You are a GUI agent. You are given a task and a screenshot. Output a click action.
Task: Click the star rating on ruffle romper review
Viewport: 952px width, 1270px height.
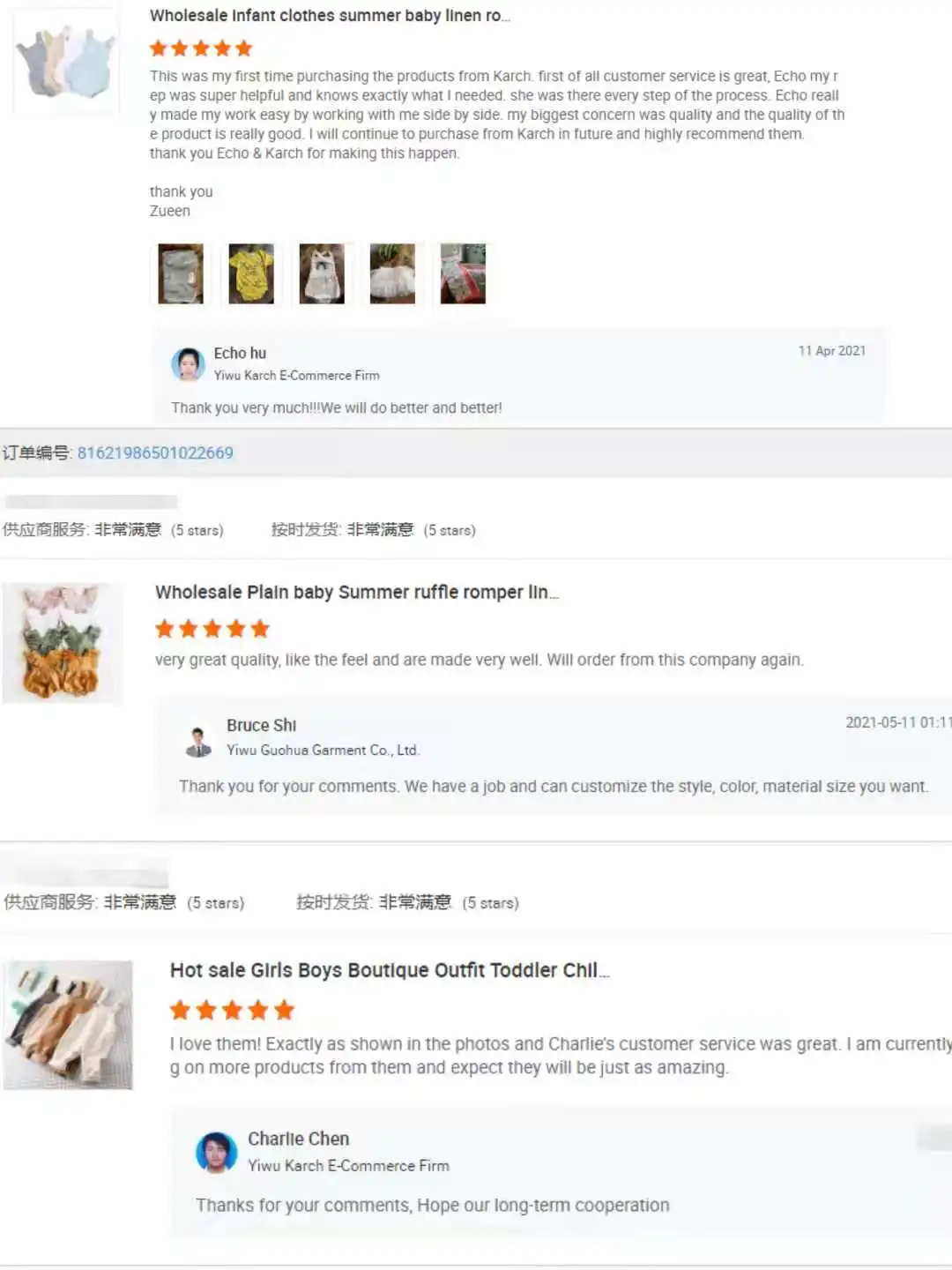(212, 629)
